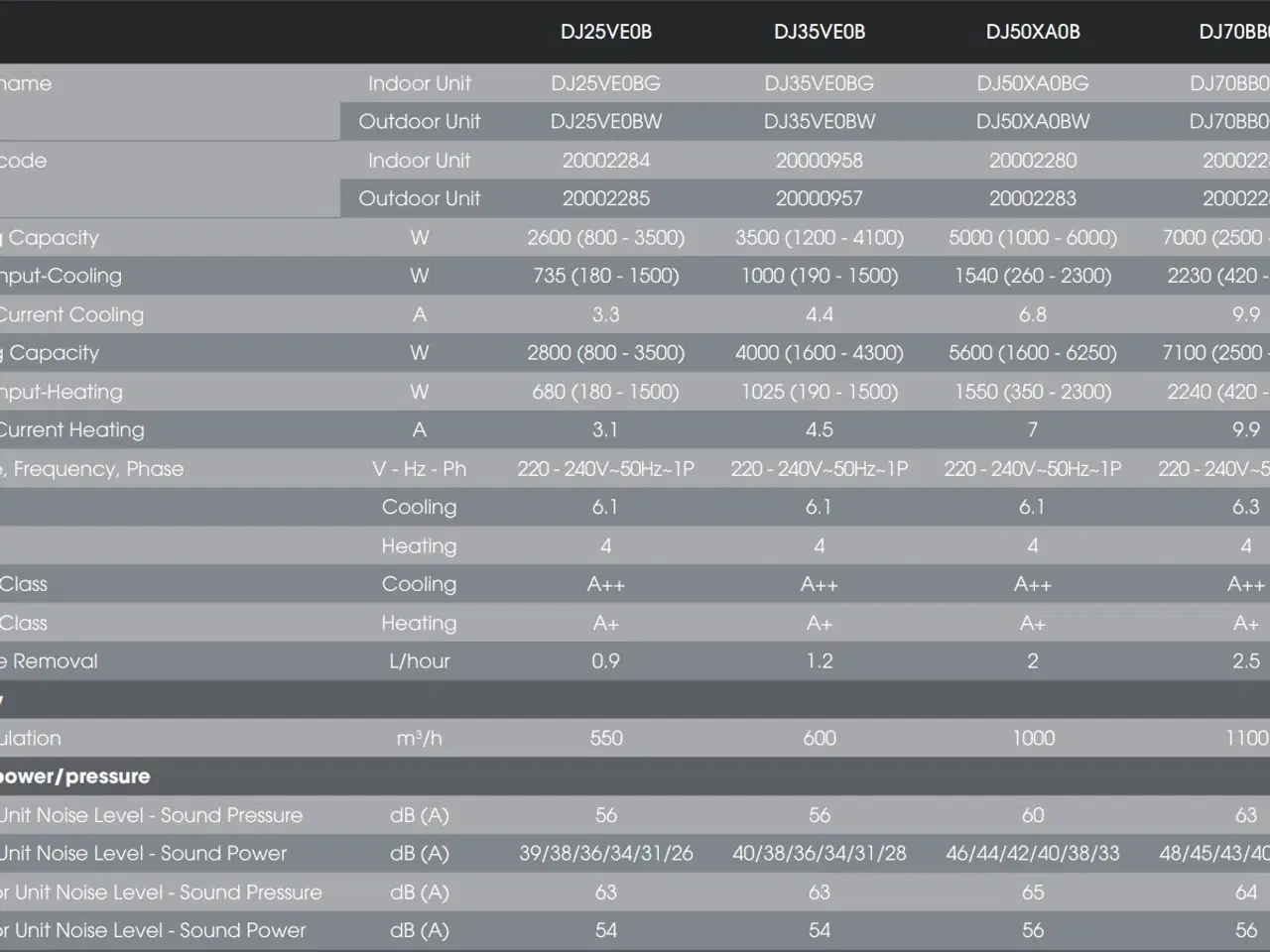Click the DJ35VE0B column header
Screen dimensions: 1270x952
[820, 32]
